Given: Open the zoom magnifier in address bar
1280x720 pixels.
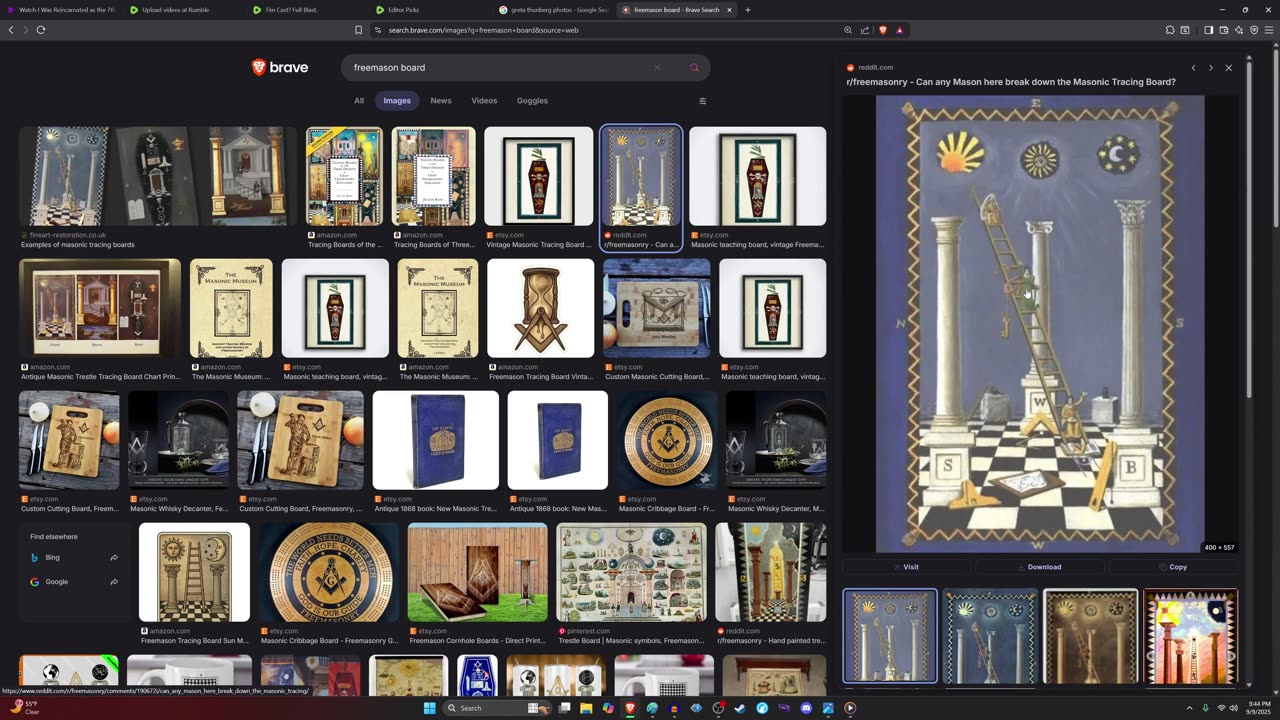Looking at the screenshot, I should 848,30.
